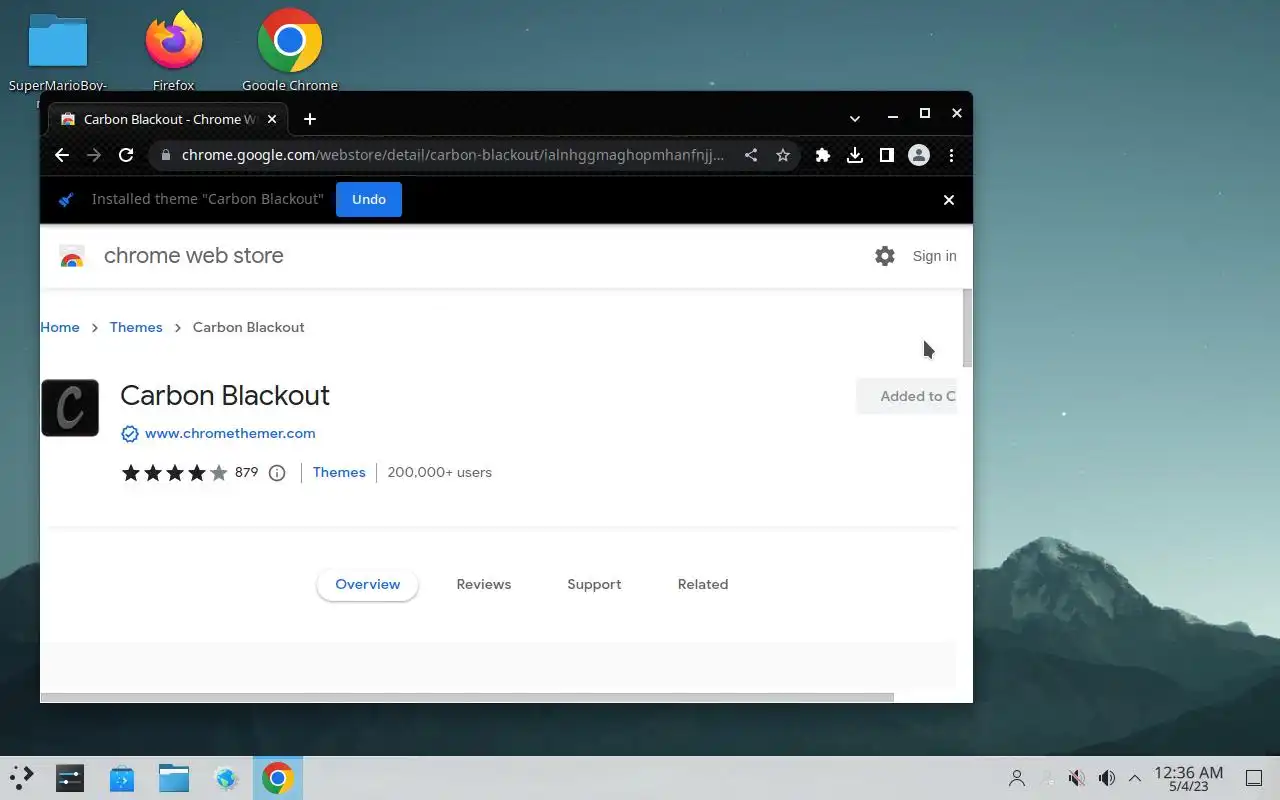Open the volume tray icon
This screenshot has height=800, width=1280.
(1107, 778)
